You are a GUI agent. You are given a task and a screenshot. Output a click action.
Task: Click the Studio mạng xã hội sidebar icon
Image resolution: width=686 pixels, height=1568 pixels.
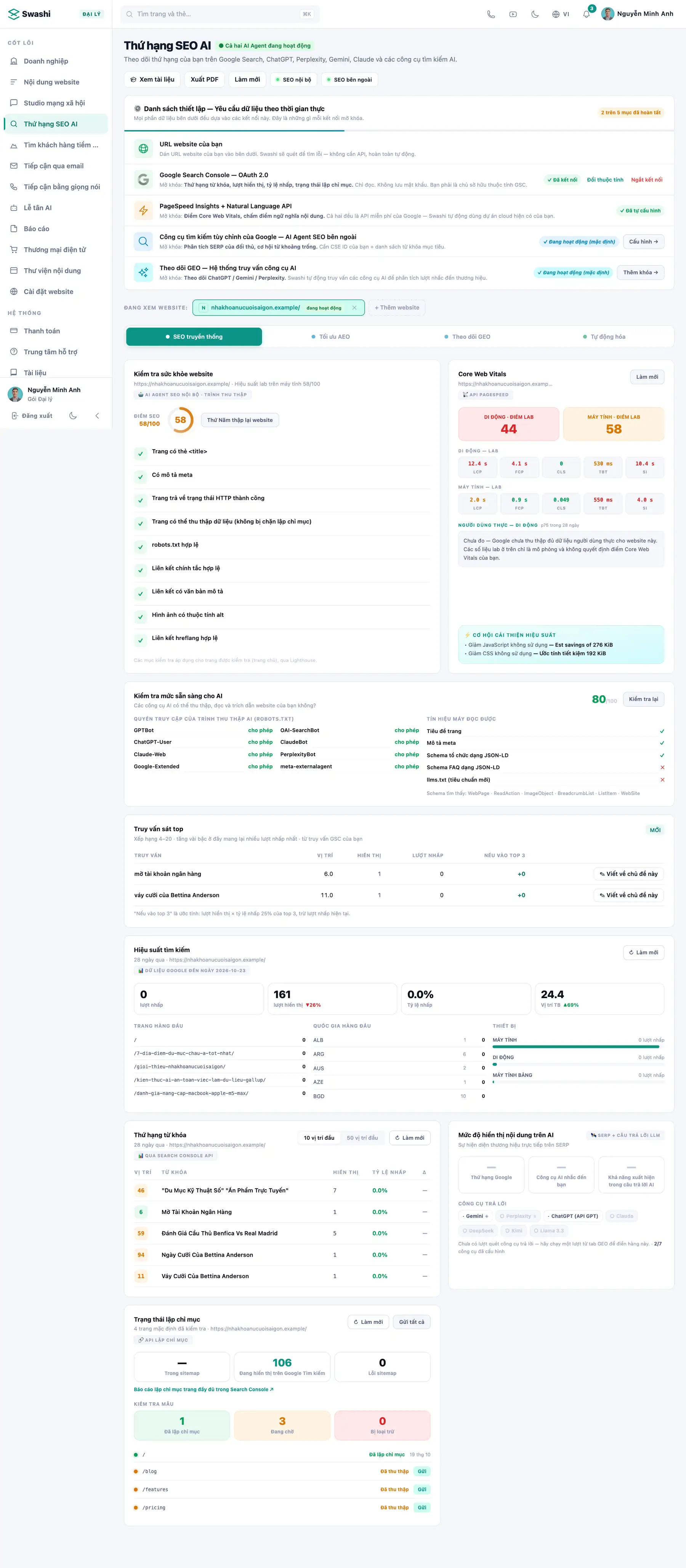[14, 103]
